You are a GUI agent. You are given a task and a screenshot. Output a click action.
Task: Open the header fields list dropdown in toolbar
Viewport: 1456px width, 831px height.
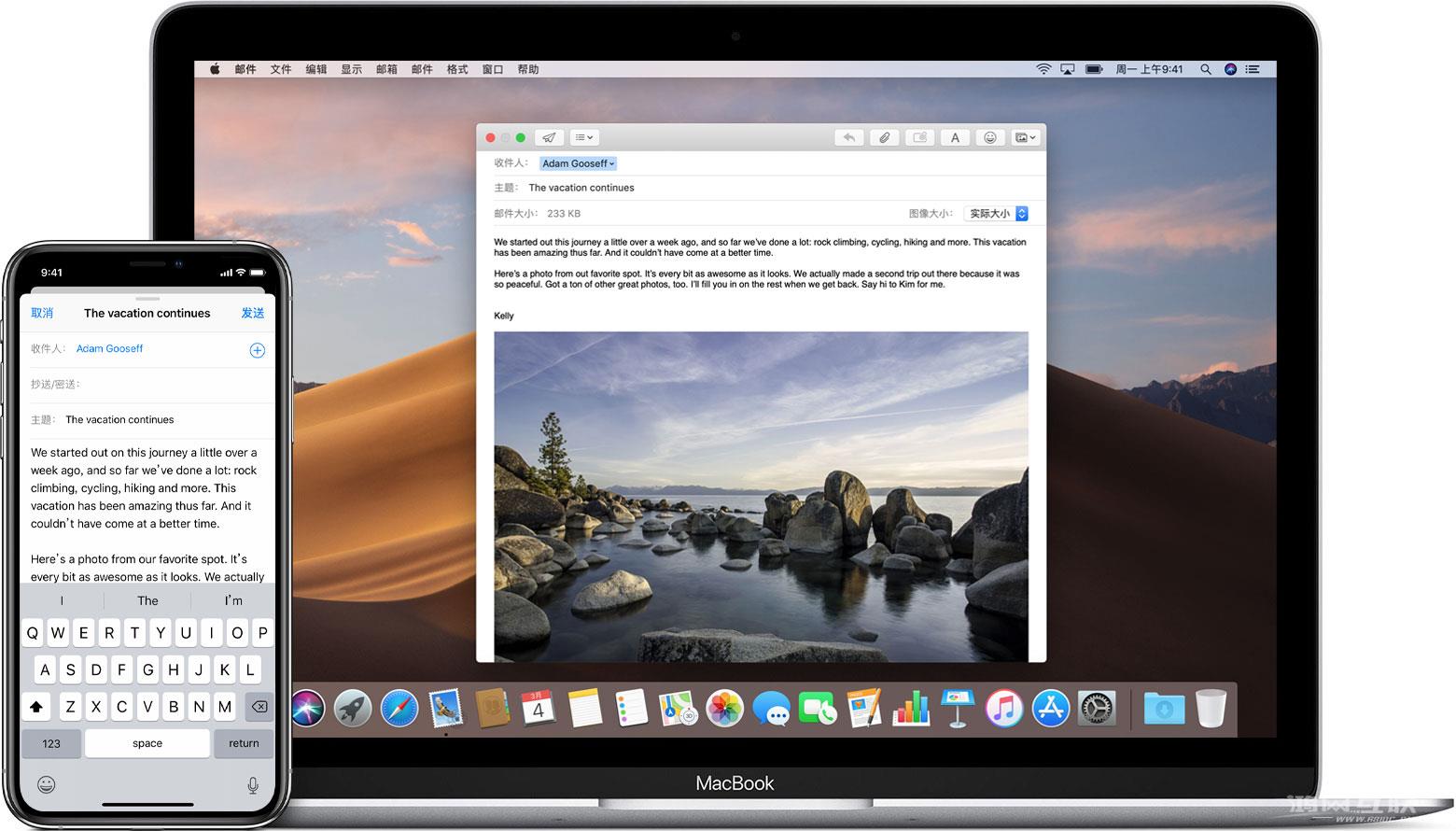tap(584, 137)
